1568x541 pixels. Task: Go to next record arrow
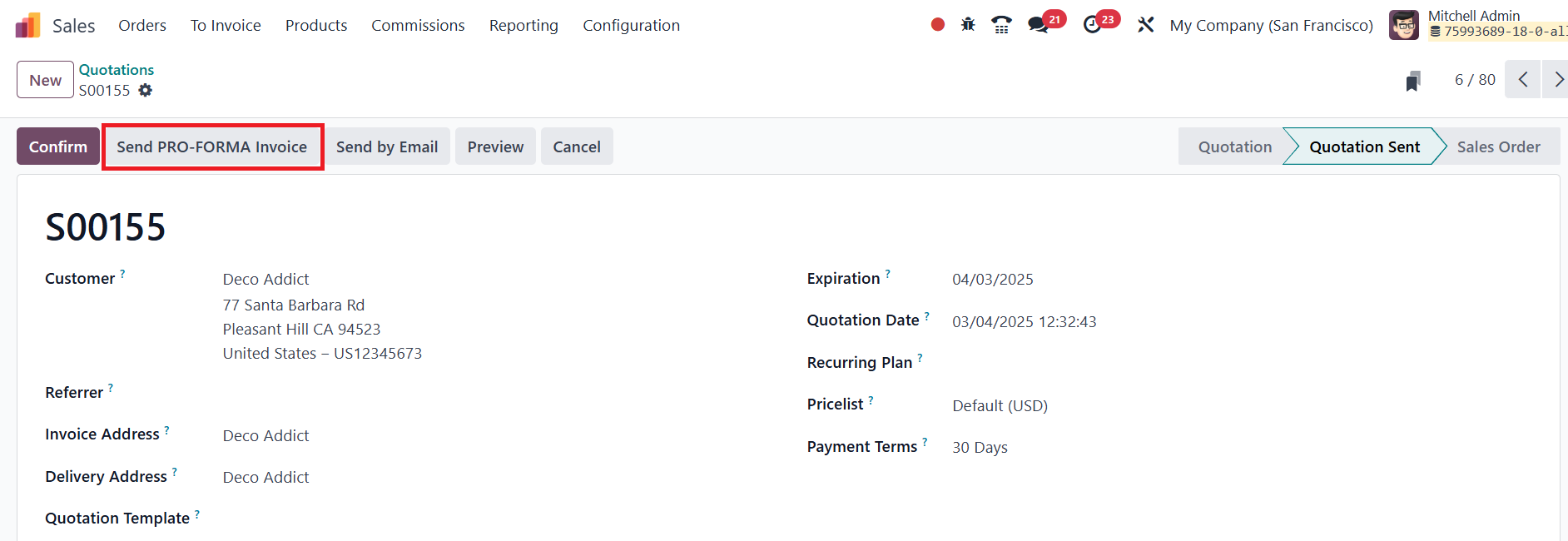tap(1556, 79)
